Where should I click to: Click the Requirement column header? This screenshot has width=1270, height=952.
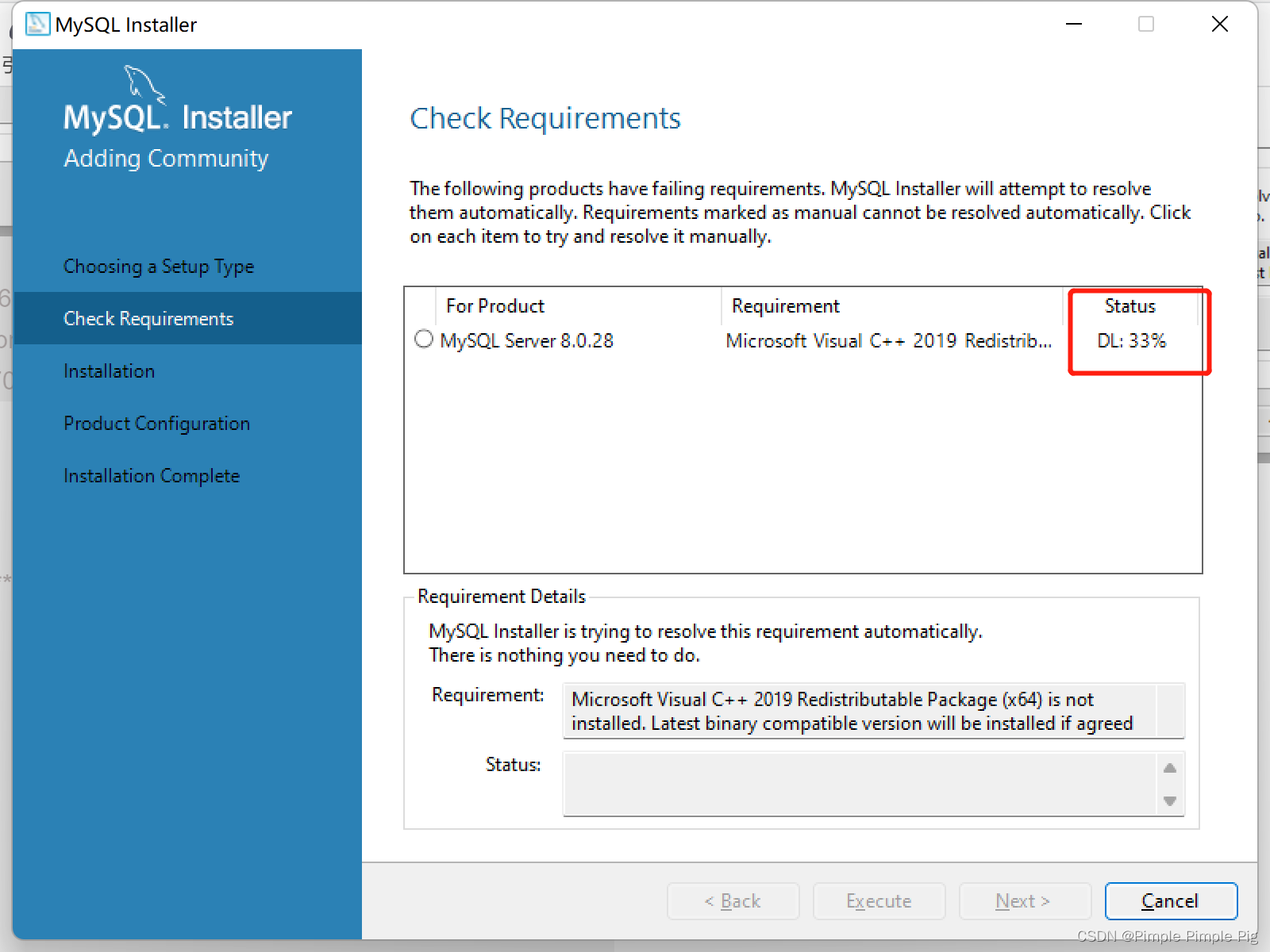click(891, 306)
